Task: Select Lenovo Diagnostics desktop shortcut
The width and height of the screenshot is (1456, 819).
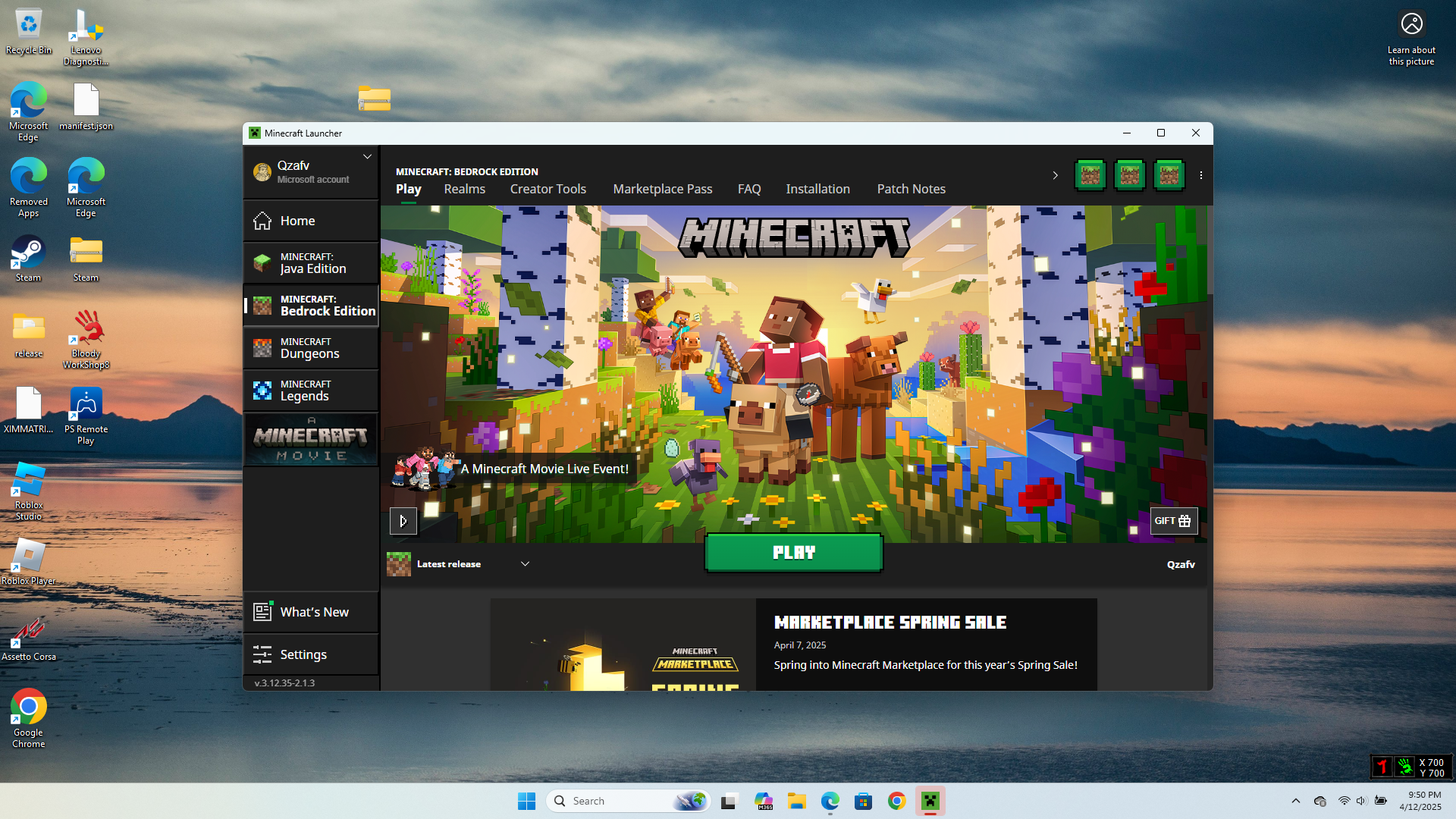Action: [86, 37]
